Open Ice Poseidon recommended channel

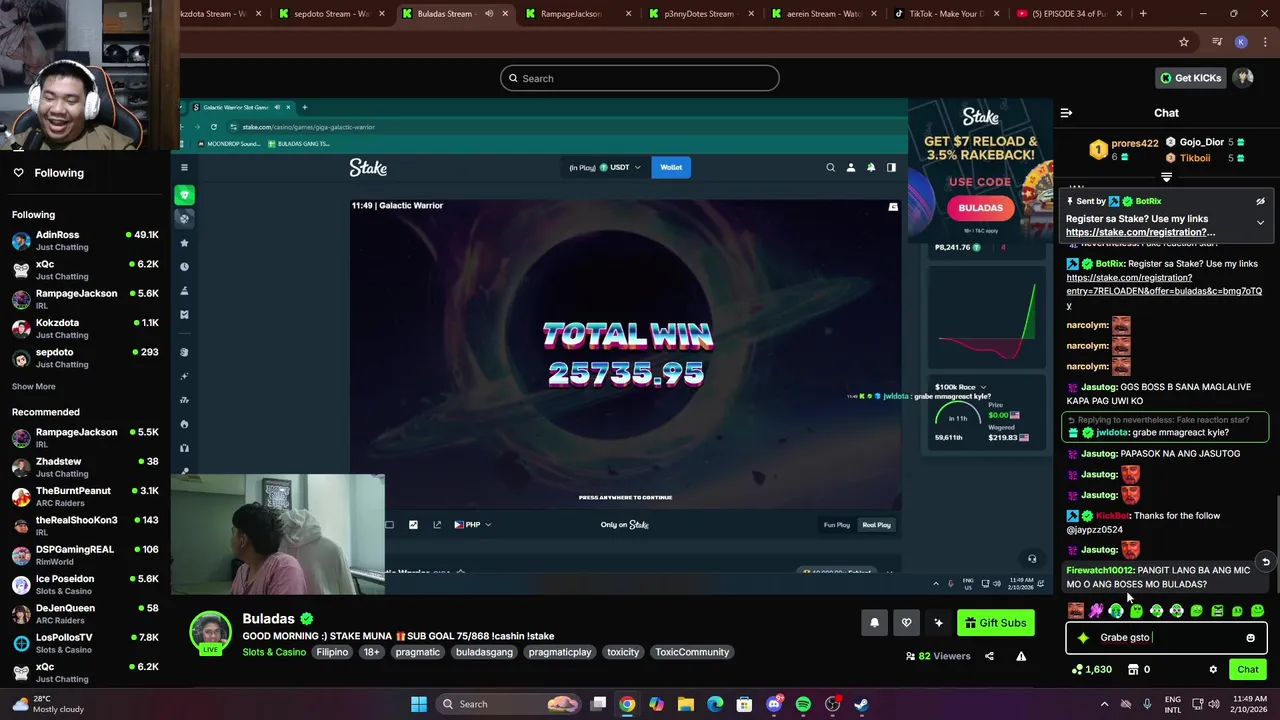85,584
